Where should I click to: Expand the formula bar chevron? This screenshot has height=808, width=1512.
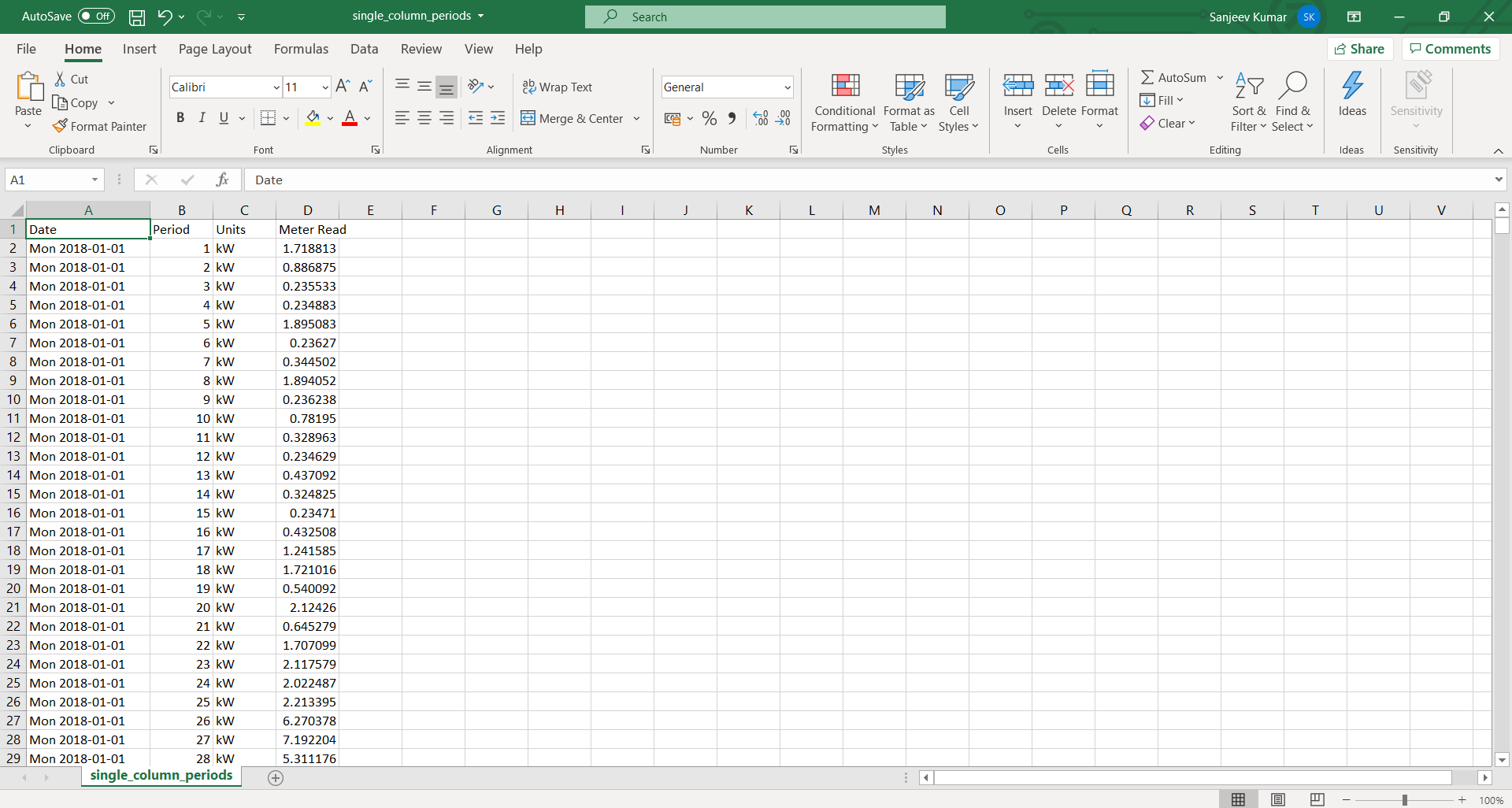pos(1498,180)
